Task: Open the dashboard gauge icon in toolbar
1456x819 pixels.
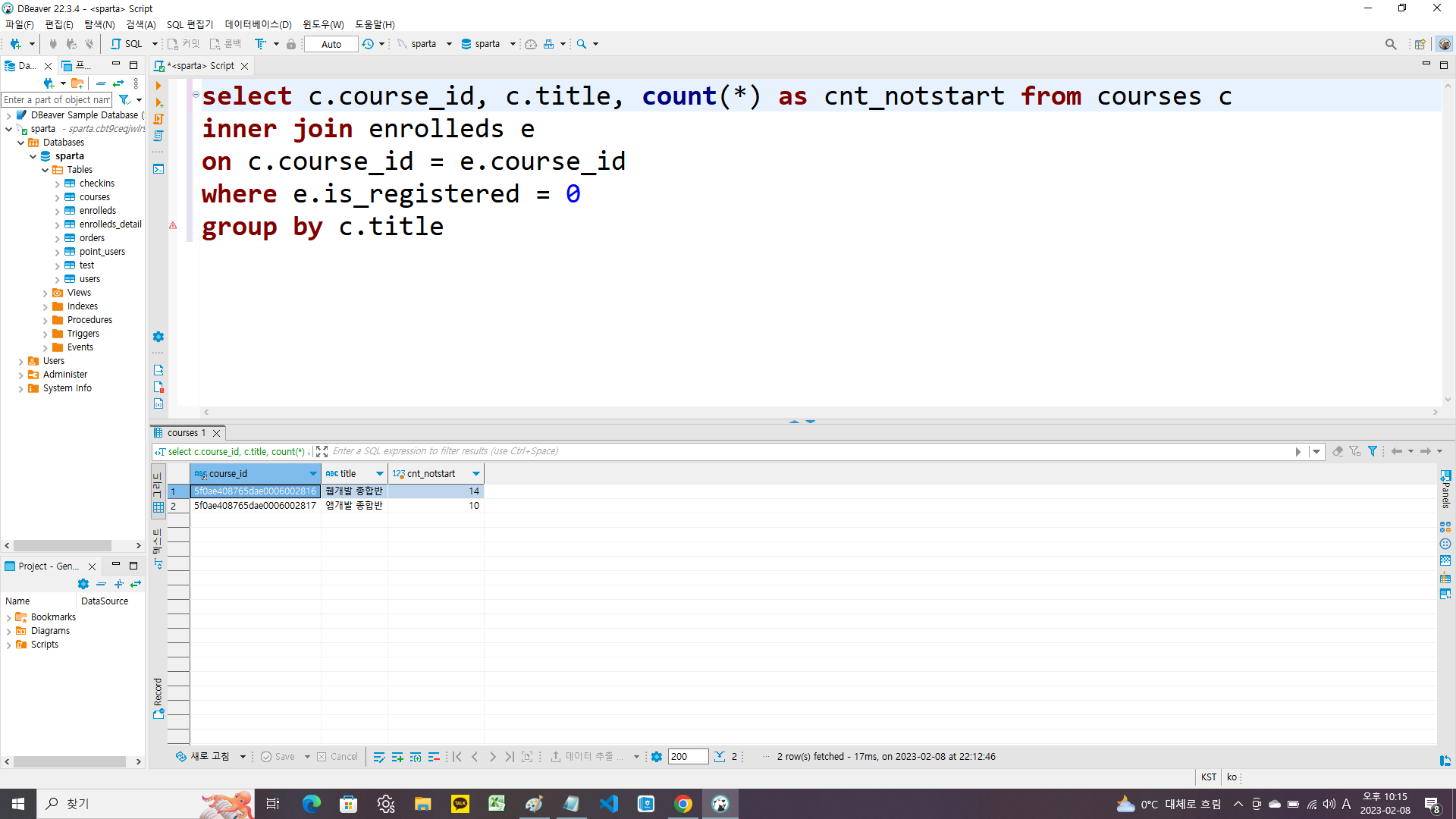Action: [531, 44]
